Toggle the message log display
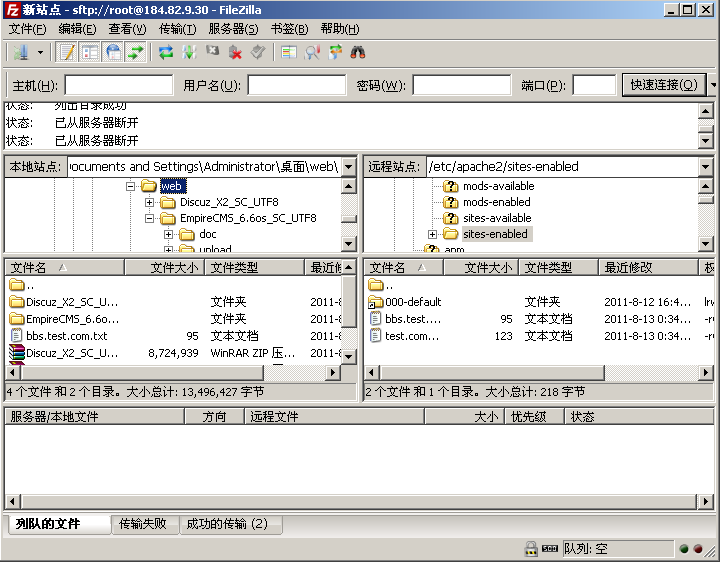 (x=67, y=52)
